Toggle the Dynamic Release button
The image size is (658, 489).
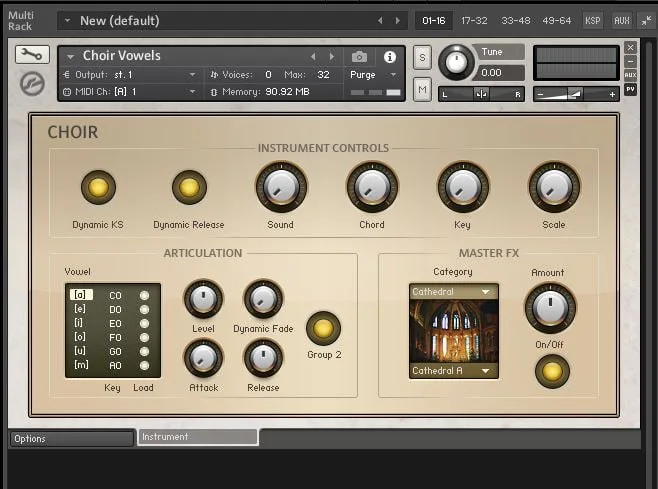[x=189, y=187]
